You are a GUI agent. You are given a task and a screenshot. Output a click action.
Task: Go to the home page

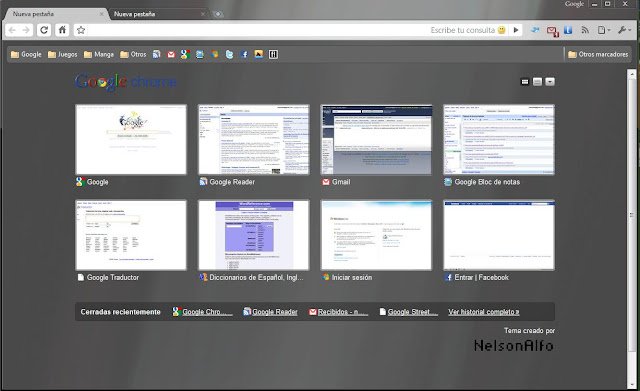point(62,30)
